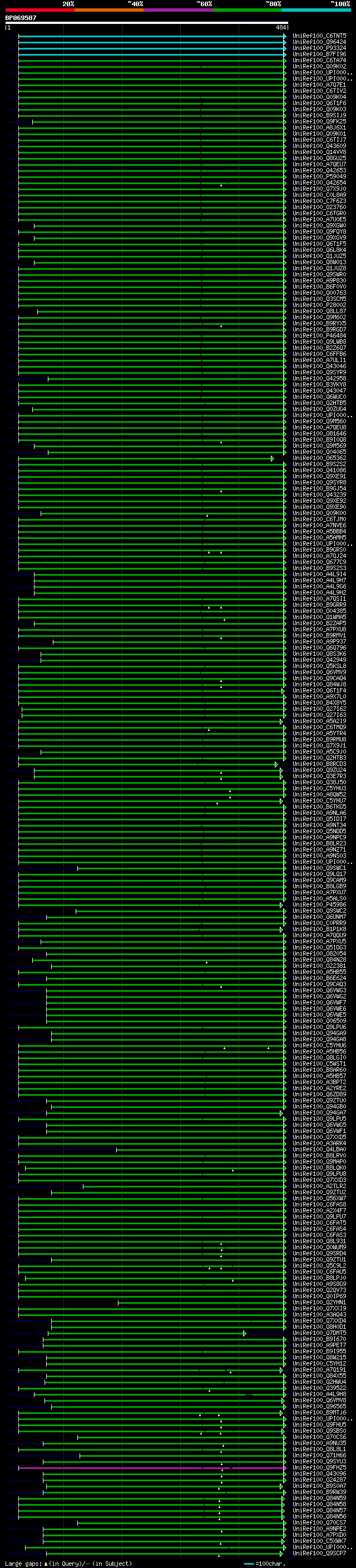Select the label UniRef100_A9P830
The height and width of the screenshot is (1568, 356).
coord(319,280)
